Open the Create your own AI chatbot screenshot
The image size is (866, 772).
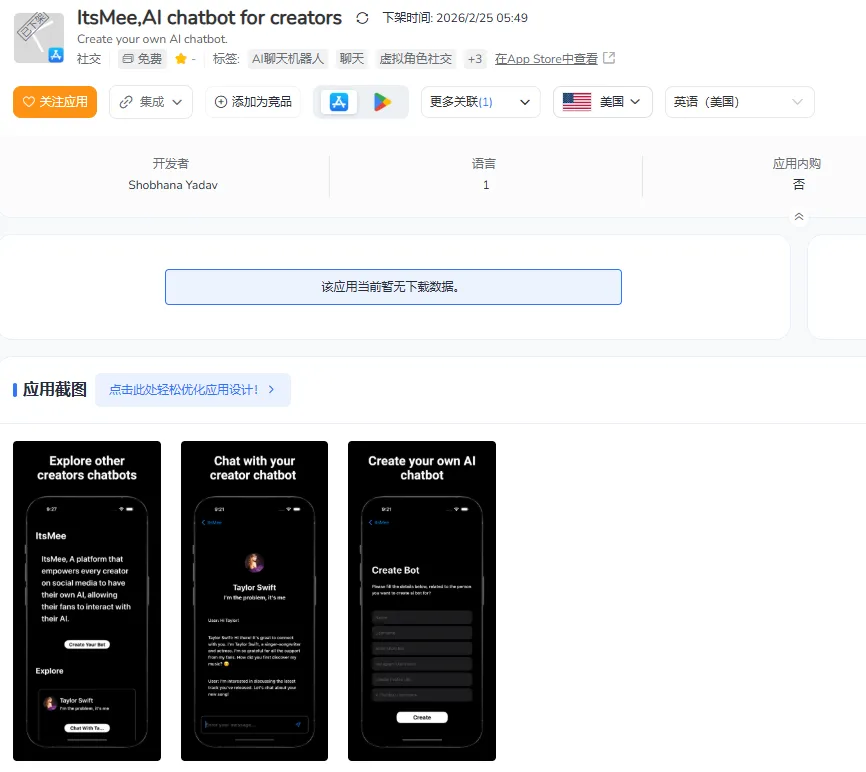coord(422,601)
